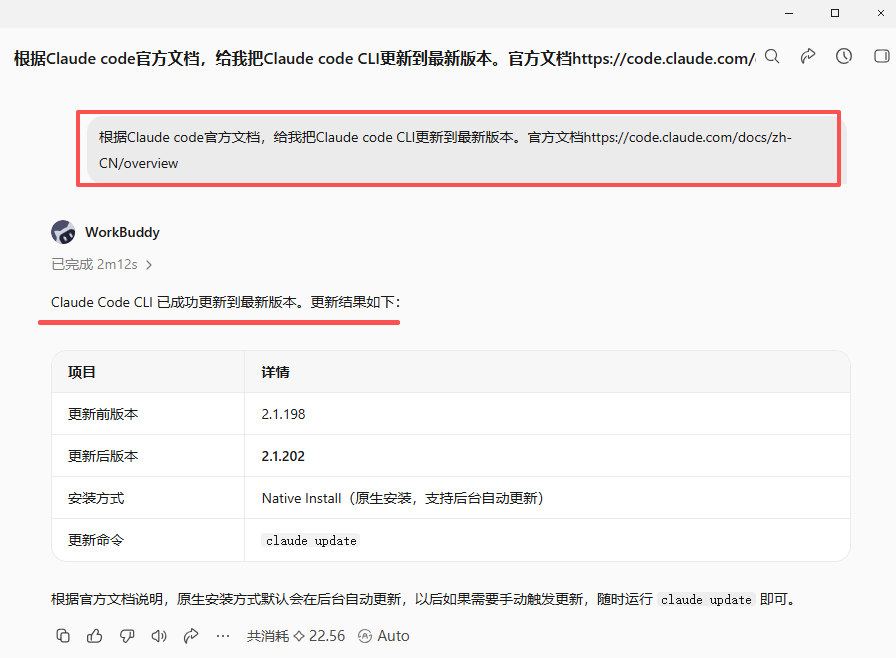Click the 更新命令 row label
The image size is (896, 658).
tap(96, 540)
